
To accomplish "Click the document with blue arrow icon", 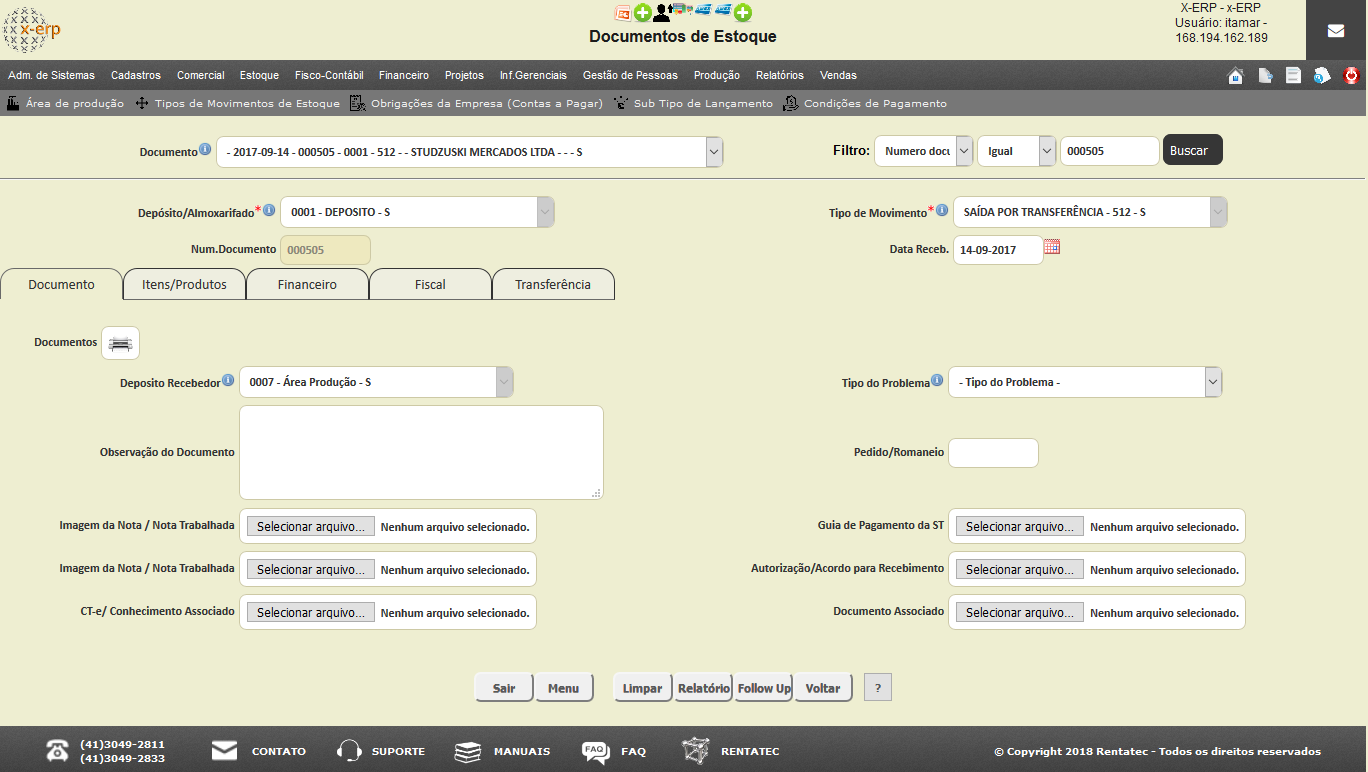I will click(x=1265, y=76).
